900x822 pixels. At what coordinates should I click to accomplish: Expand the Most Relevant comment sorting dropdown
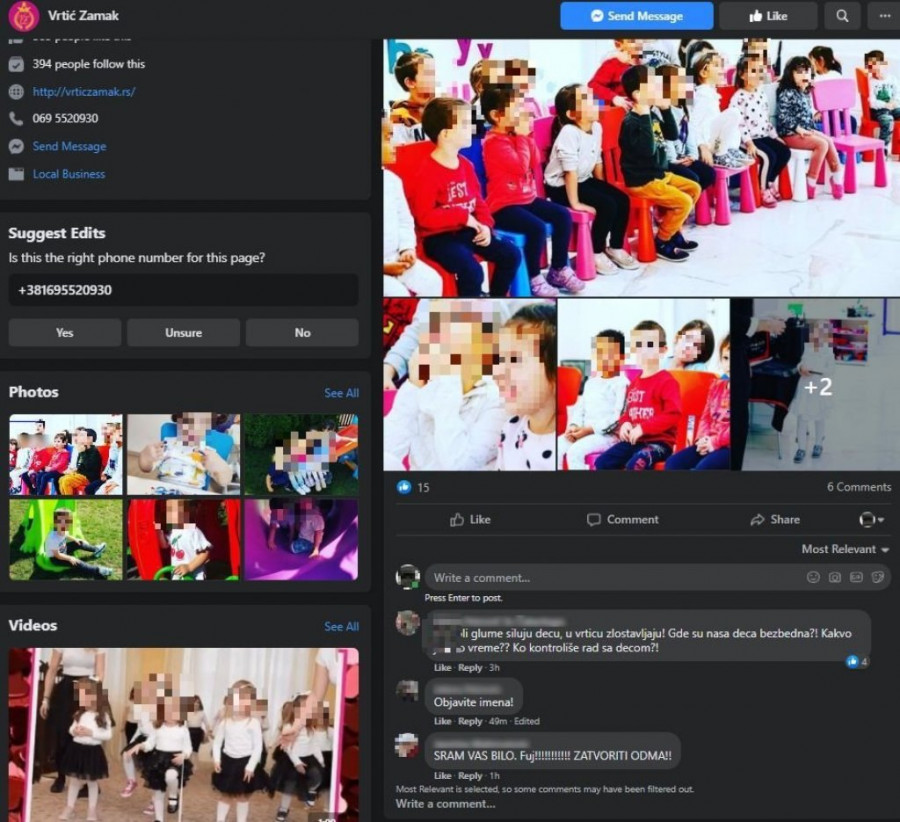[845, 549]
